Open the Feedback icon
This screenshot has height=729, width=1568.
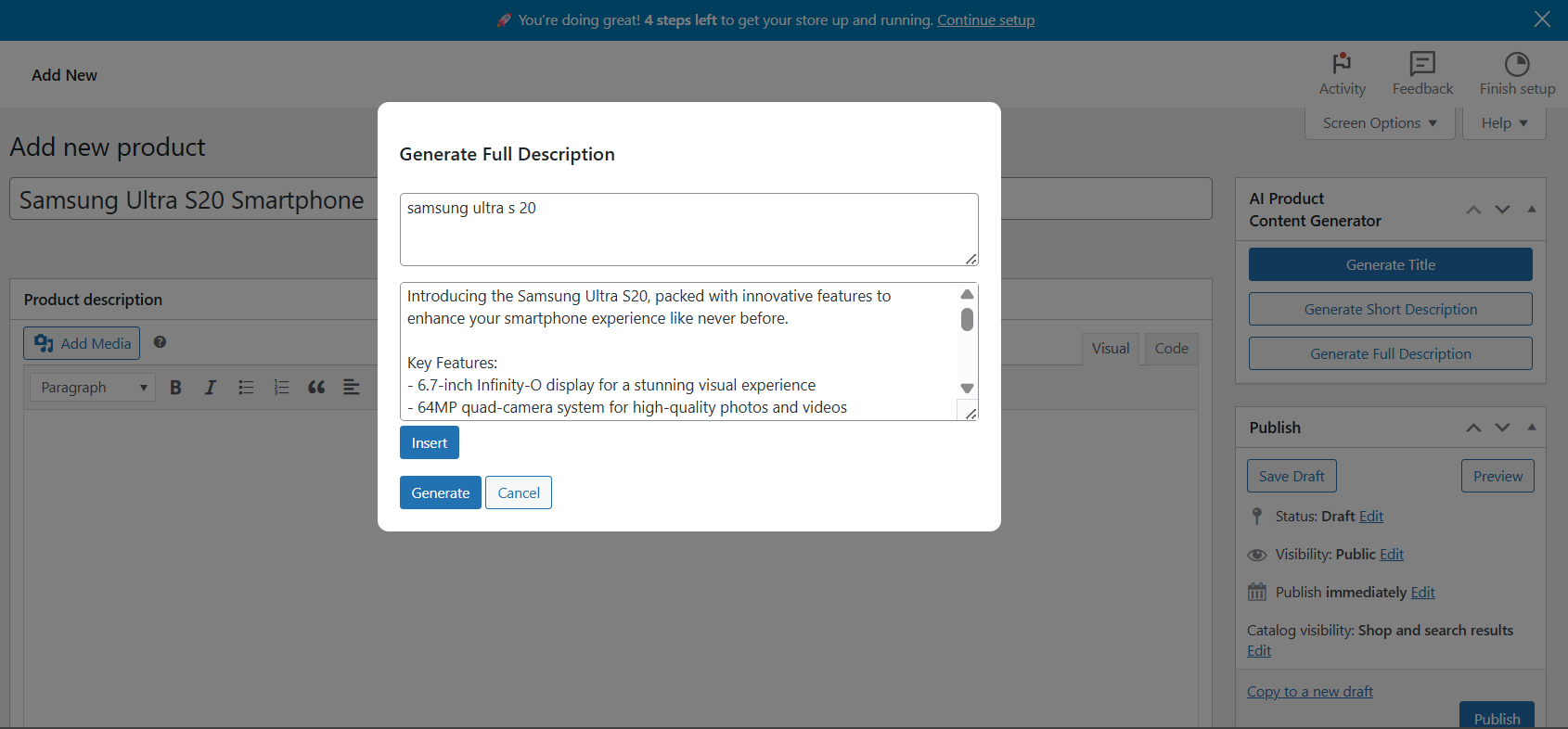pyautogui.click(x=1421, y=64)
